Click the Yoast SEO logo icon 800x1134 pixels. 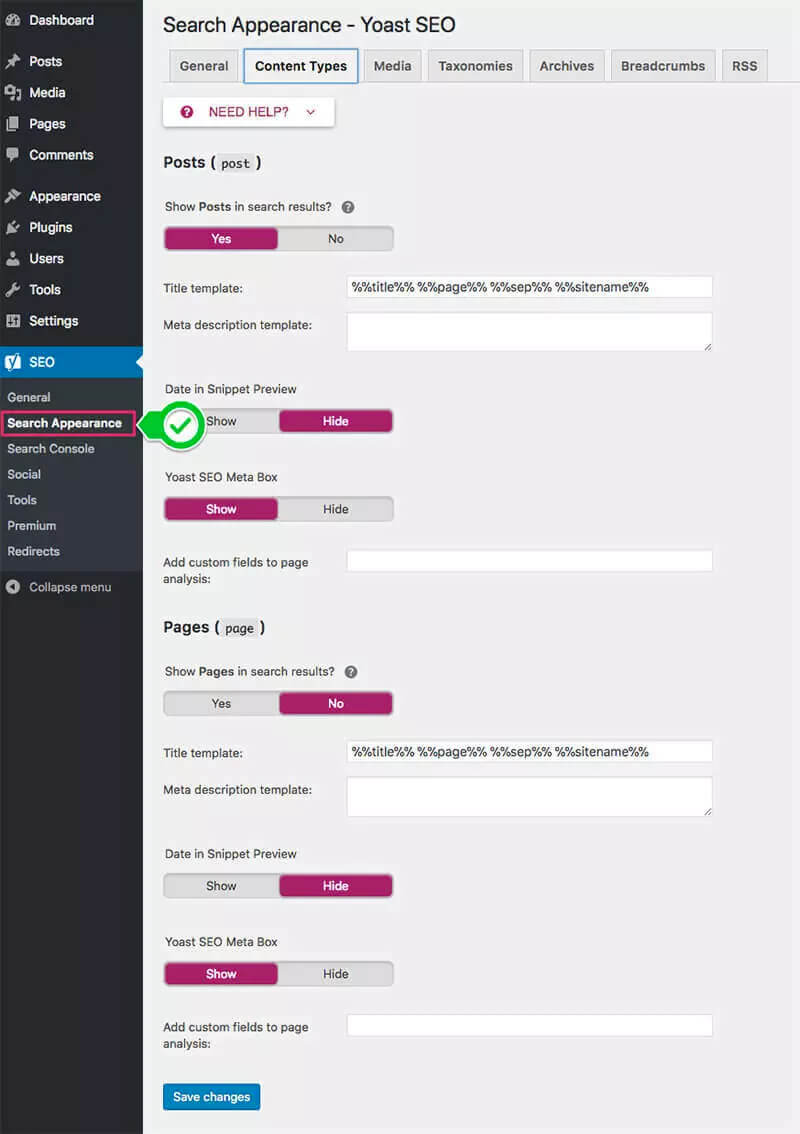[13, 362]
